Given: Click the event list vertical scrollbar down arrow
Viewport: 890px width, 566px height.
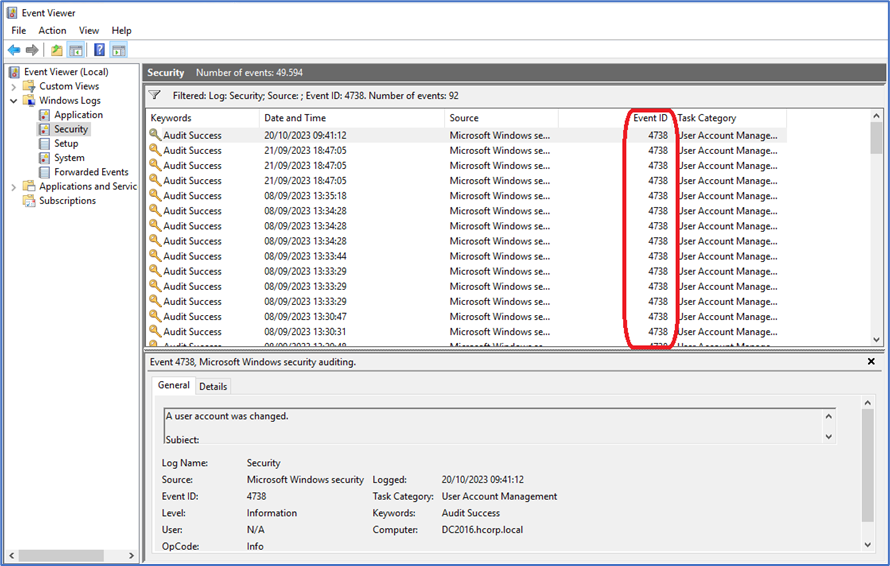Looking at the screenshot, I should [x=877, y=340].
